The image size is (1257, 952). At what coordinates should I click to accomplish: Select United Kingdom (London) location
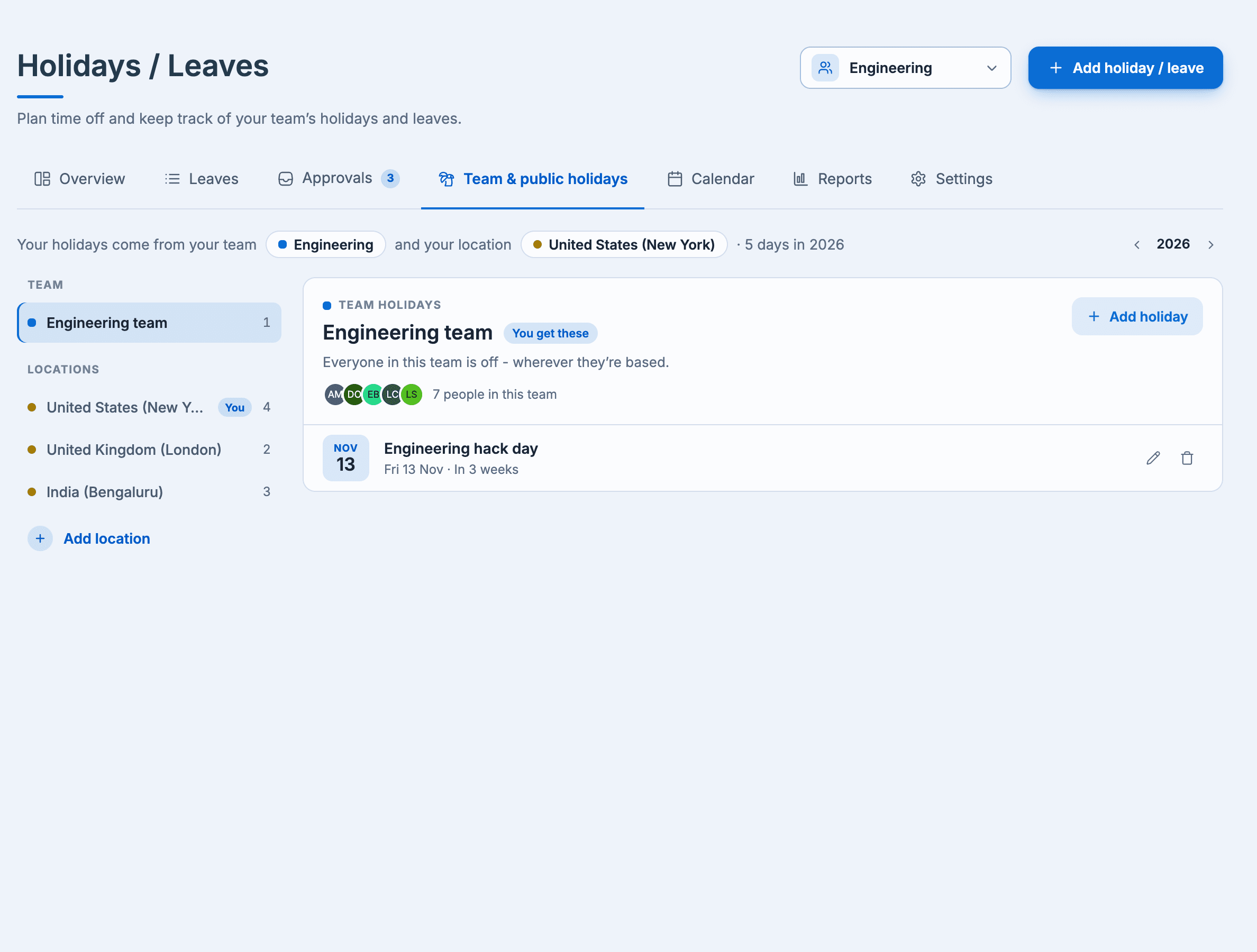pyautogui.click(x=149, y=450)
